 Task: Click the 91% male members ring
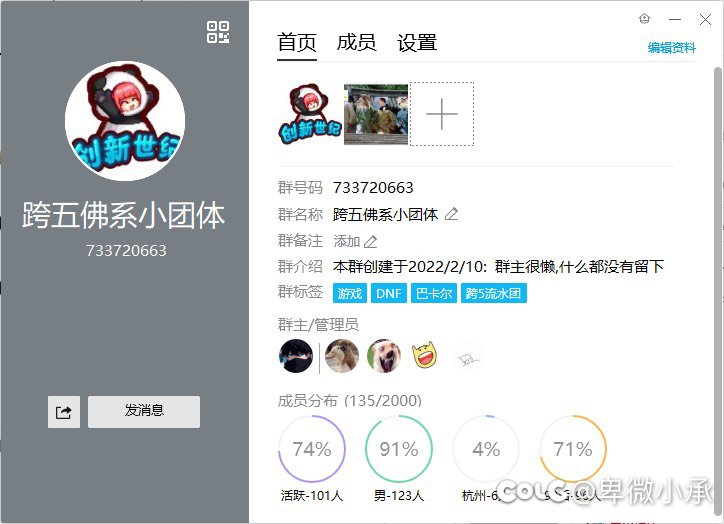[x=399, y=449]
